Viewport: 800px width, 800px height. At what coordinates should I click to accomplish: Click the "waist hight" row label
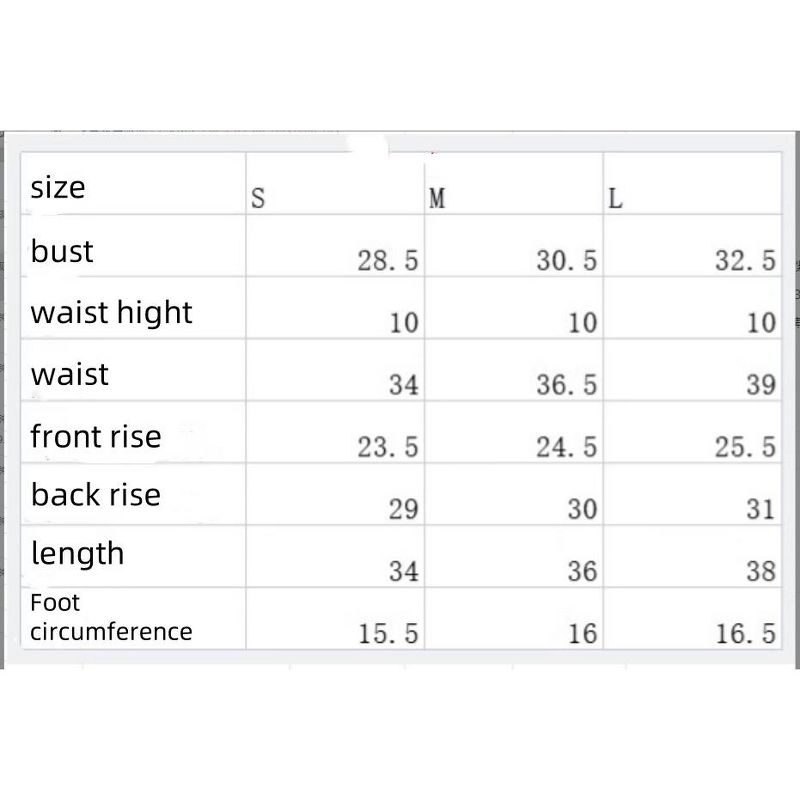pos(111,313)
